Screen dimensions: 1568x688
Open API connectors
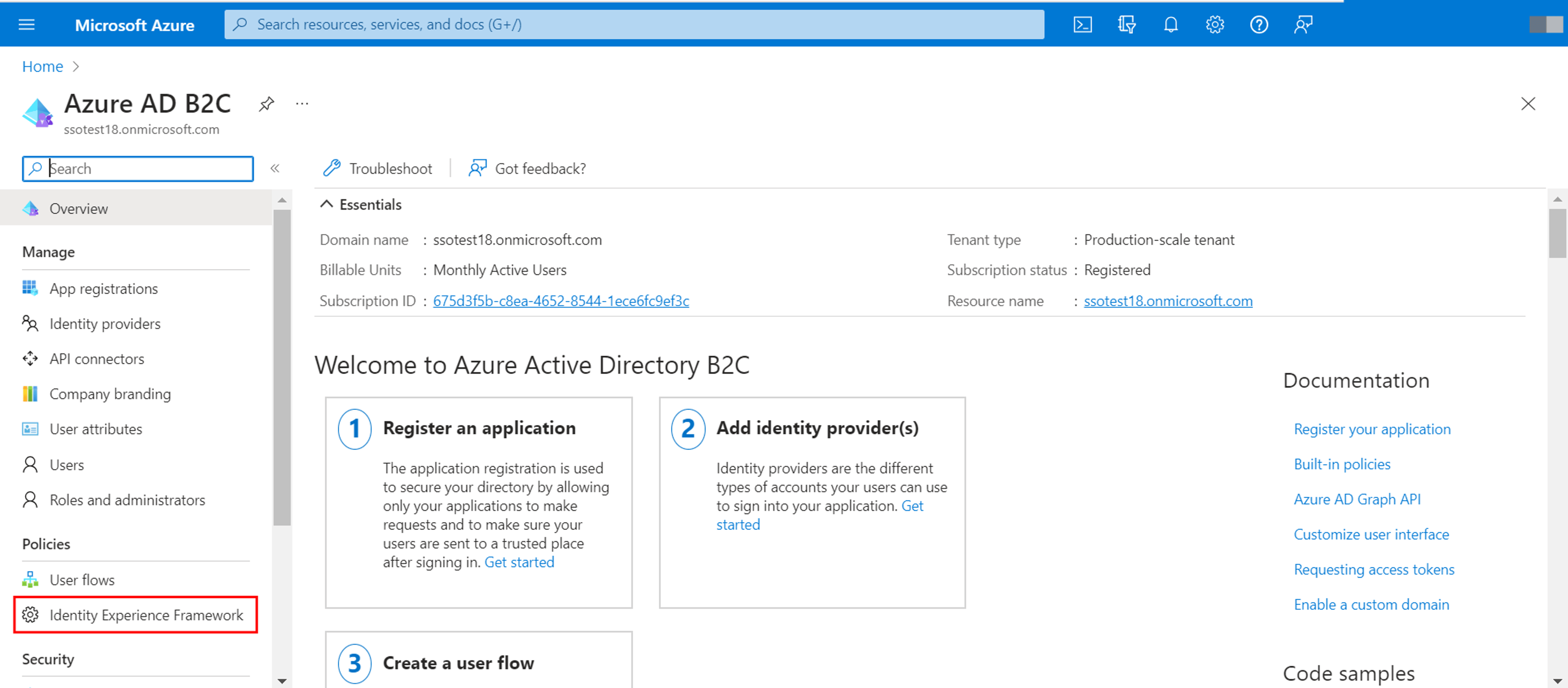tap(97, 359)
